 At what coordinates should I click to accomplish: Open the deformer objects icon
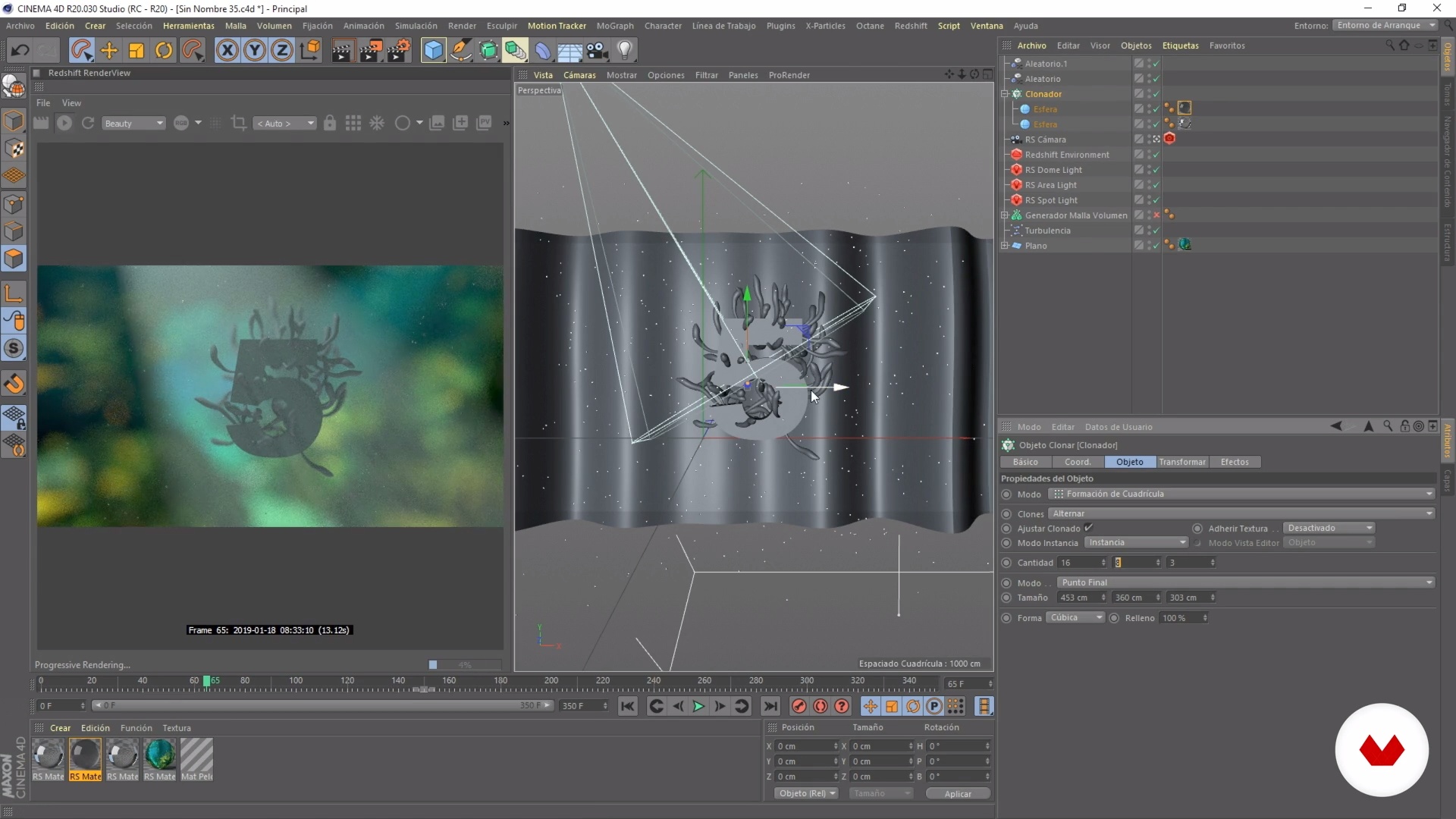point(543,51)
